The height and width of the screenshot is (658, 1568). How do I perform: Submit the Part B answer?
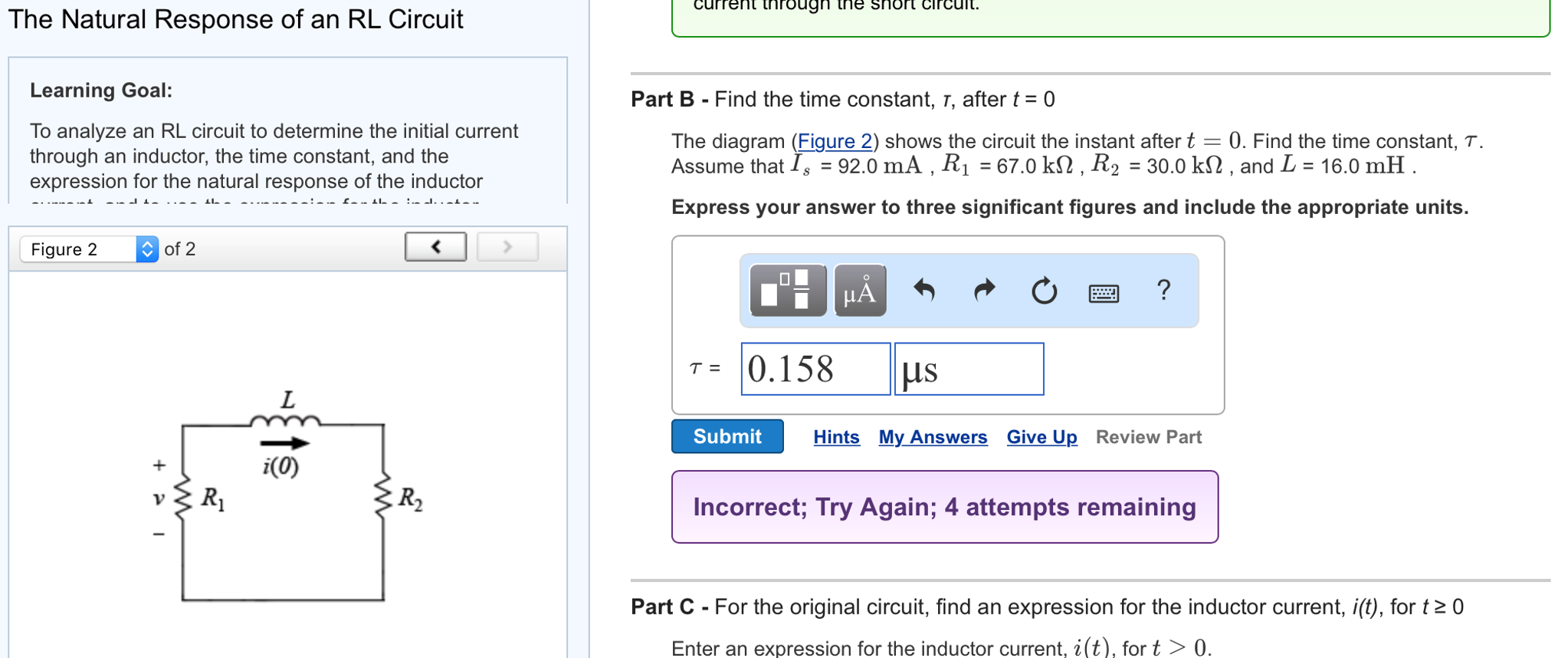[x=727, y=436]
